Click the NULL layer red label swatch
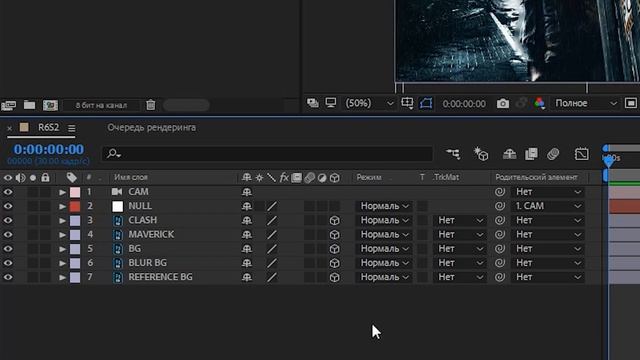This screenshot has width=640, height=360. 75,206
